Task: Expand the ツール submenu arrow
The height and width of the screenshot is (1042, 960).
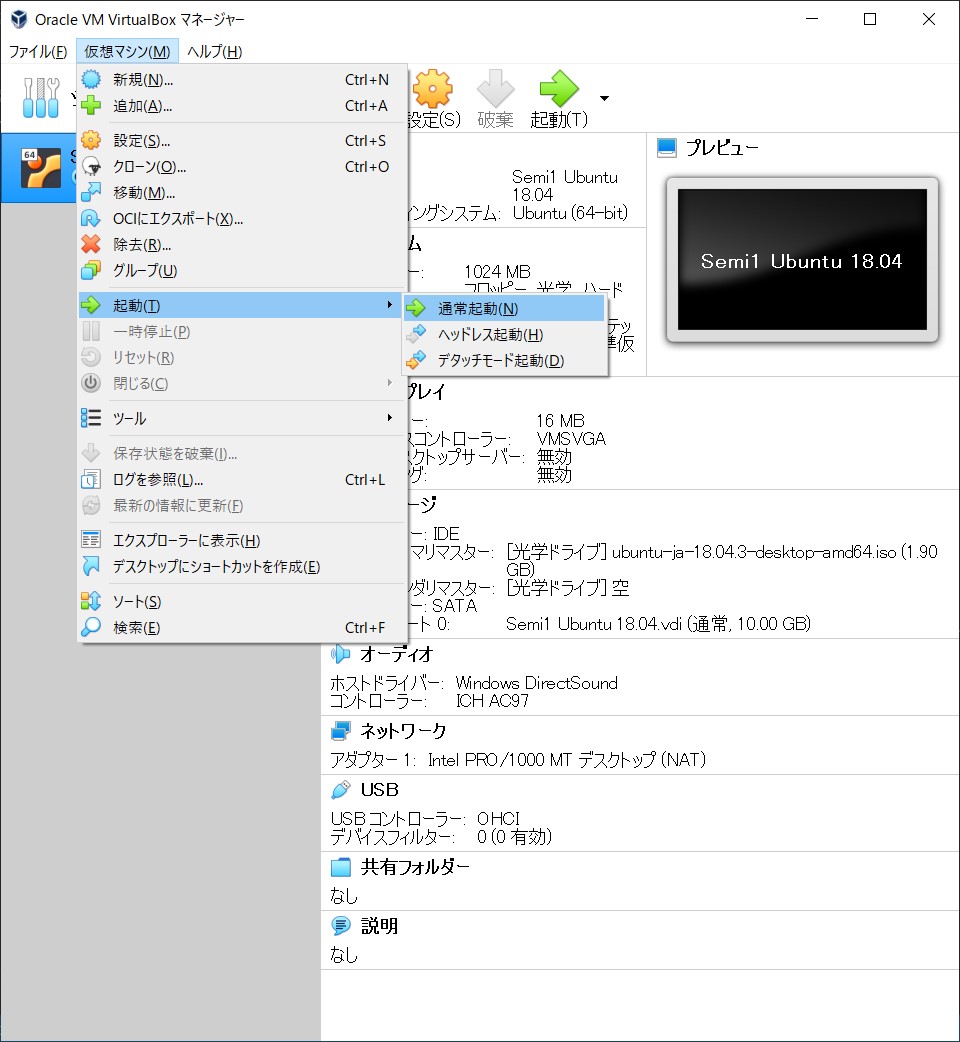Action: pyautogui.click(x=390, y=417)
